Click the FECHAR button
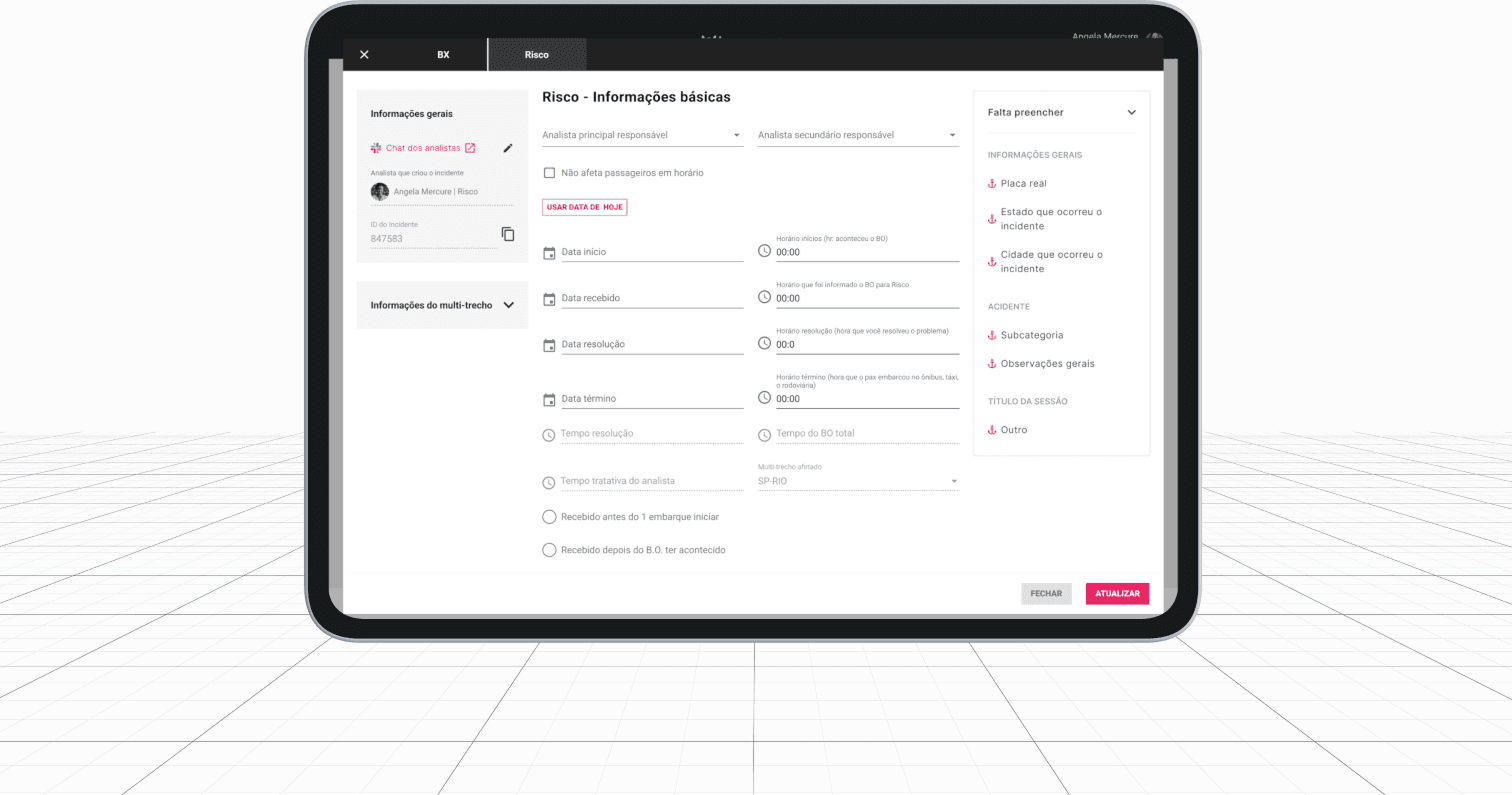 (x=1046, y=594)
